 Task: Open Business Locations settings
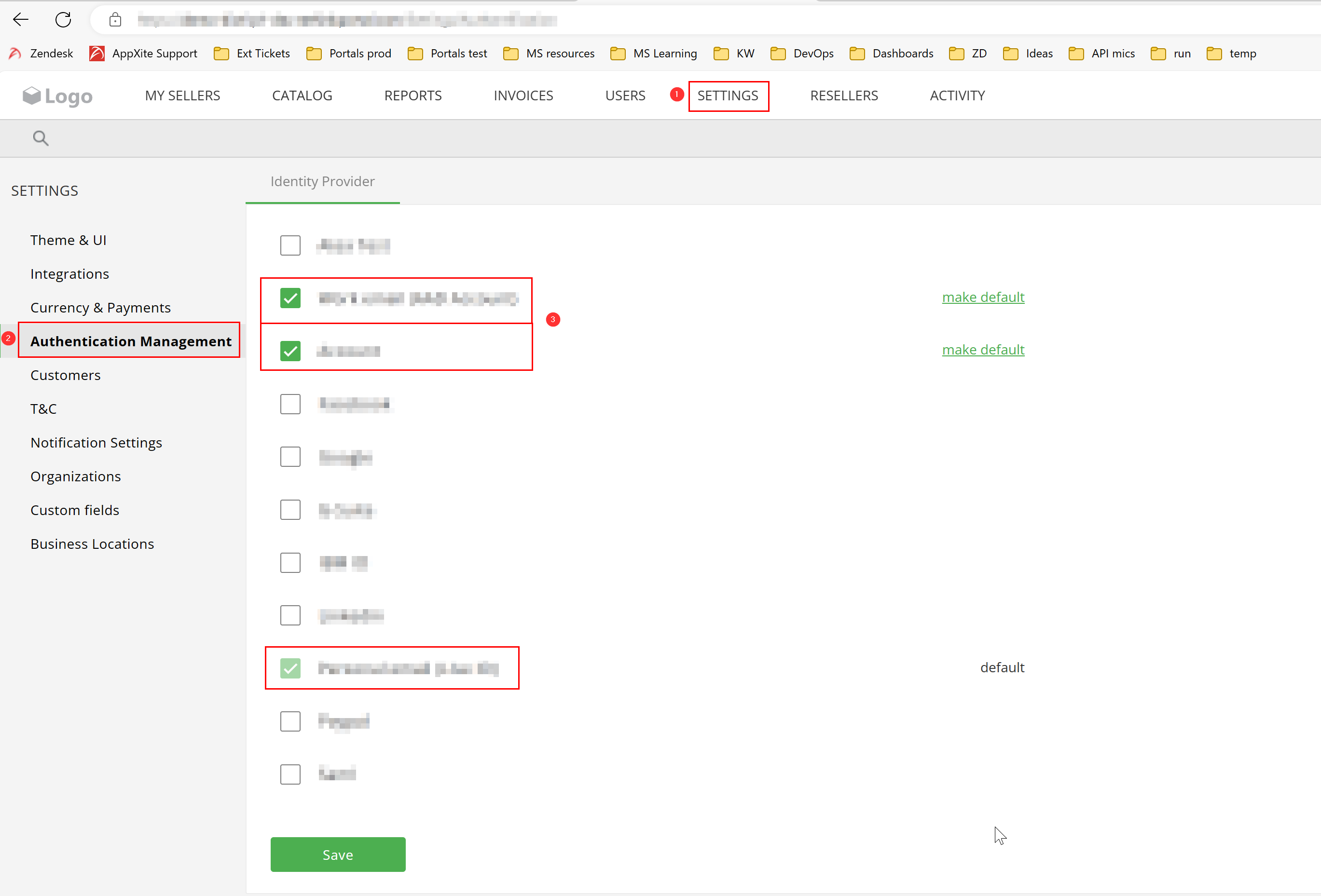pos(92,544)
